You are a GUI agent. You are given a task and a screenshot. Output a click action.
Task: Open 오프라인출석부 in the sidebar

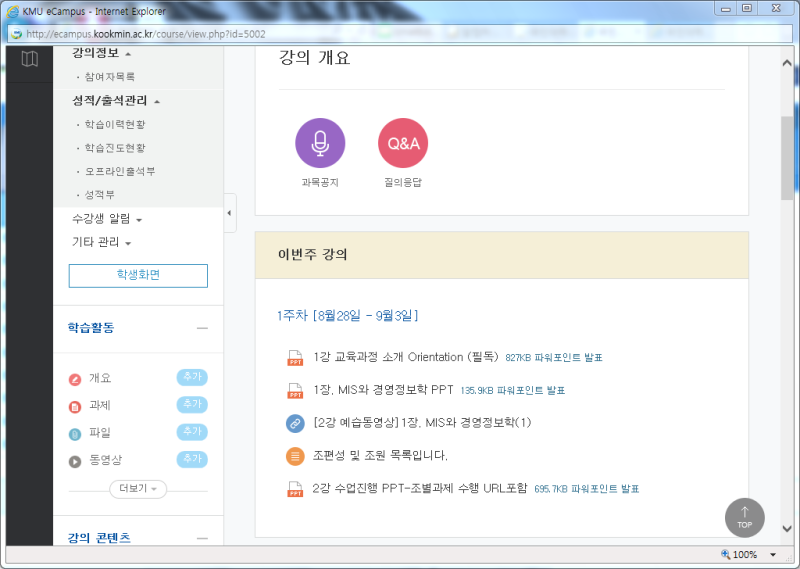tap(120, 171)
